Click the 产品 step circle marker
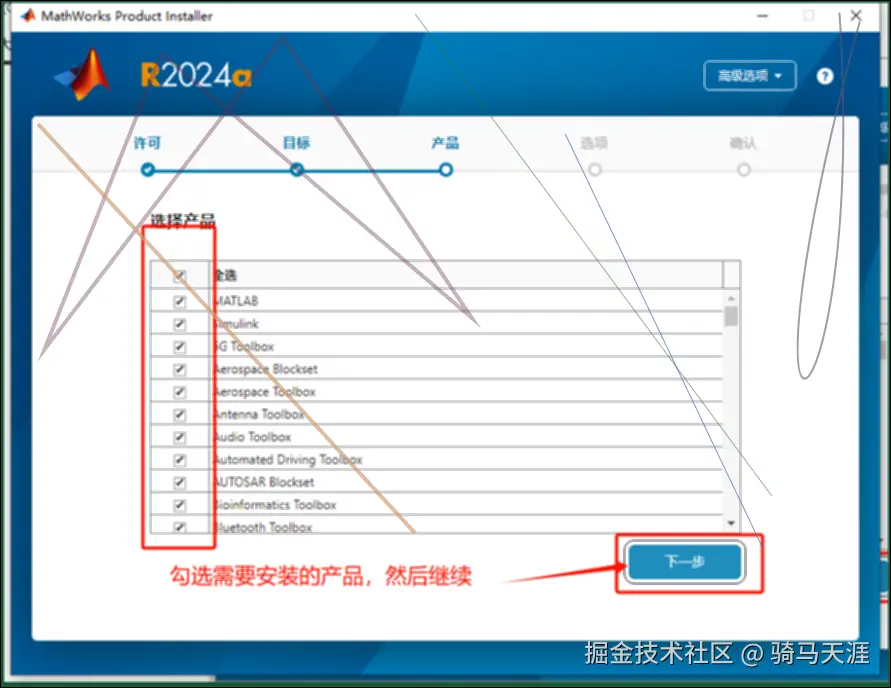Screen dimensions: 891x688 [x=446, y=169]
